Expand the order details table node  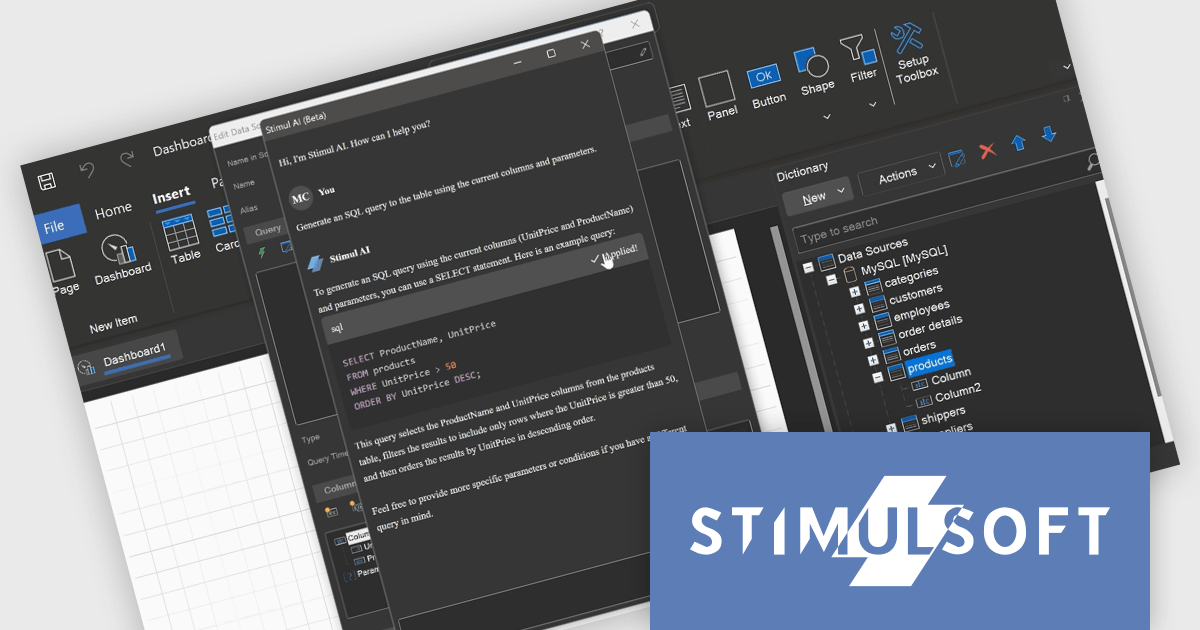click(x=869, y=342)
